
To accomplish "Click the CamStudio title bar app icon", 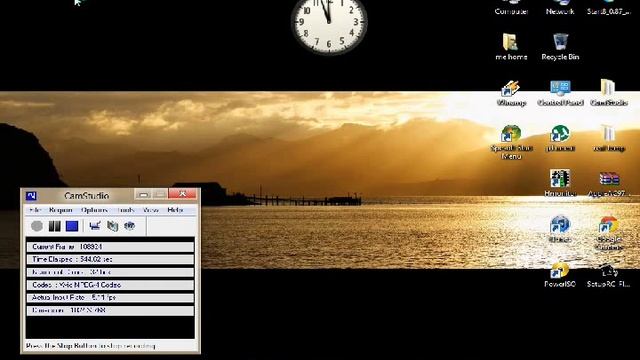I will pos(31,196).
